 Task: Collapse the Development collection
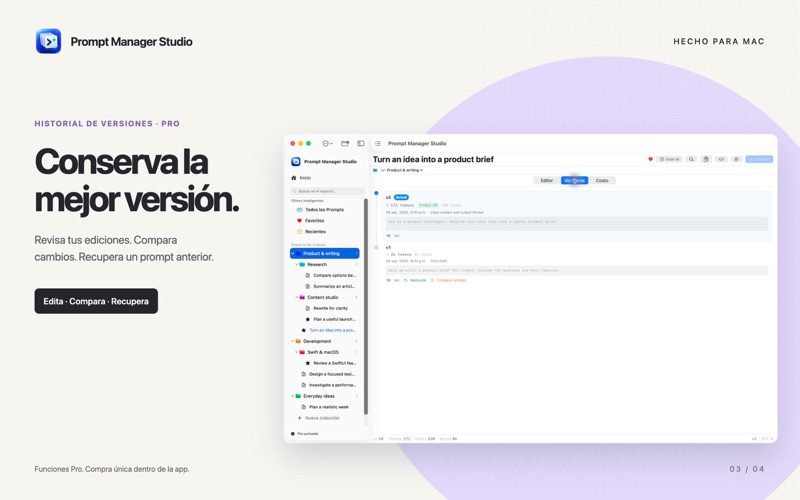pyautogui.click(x=293, y=341)
